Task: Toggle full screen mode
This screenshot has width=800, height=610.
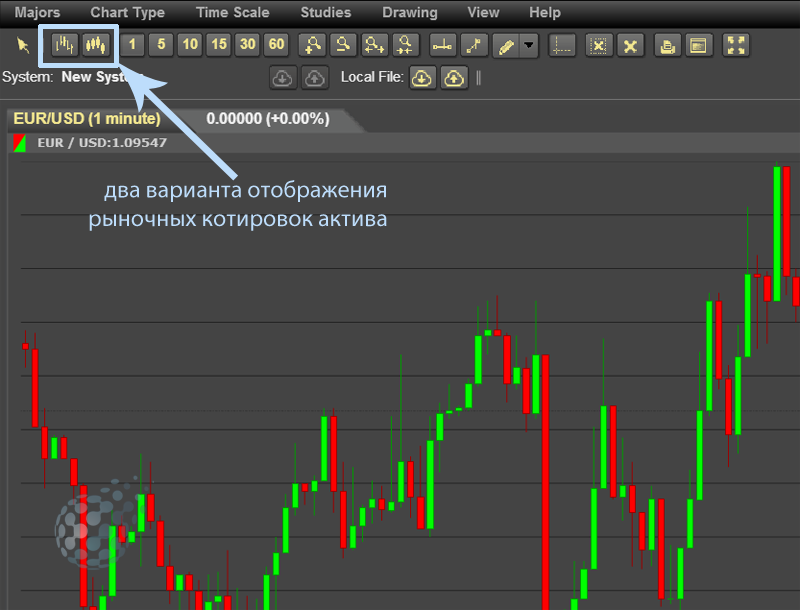Action: (736, 45)
